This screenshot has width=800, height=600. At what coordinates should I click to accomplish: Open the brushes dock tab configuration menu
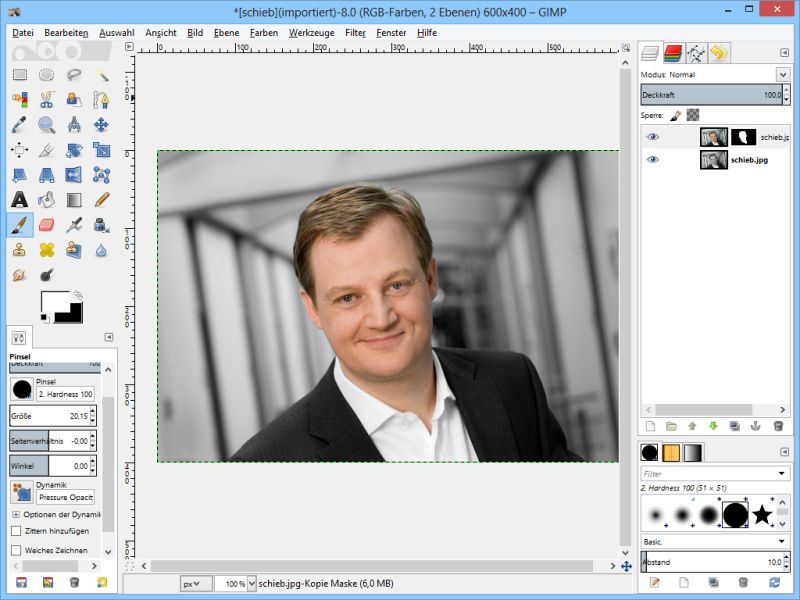(785, 452)
